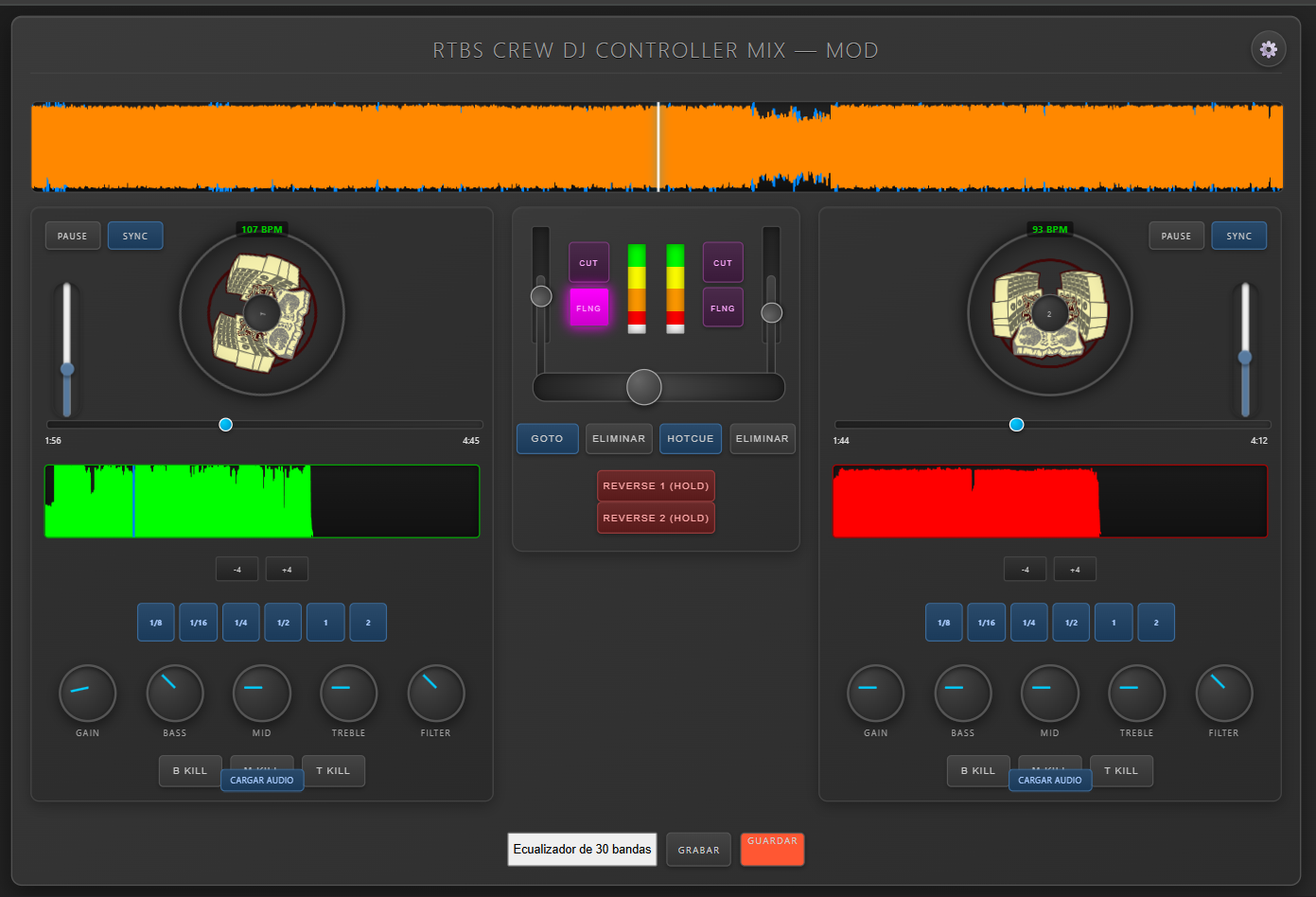
Task: Click the center crossfader handle
Action: pyautogui.click(x=643, y=387)
